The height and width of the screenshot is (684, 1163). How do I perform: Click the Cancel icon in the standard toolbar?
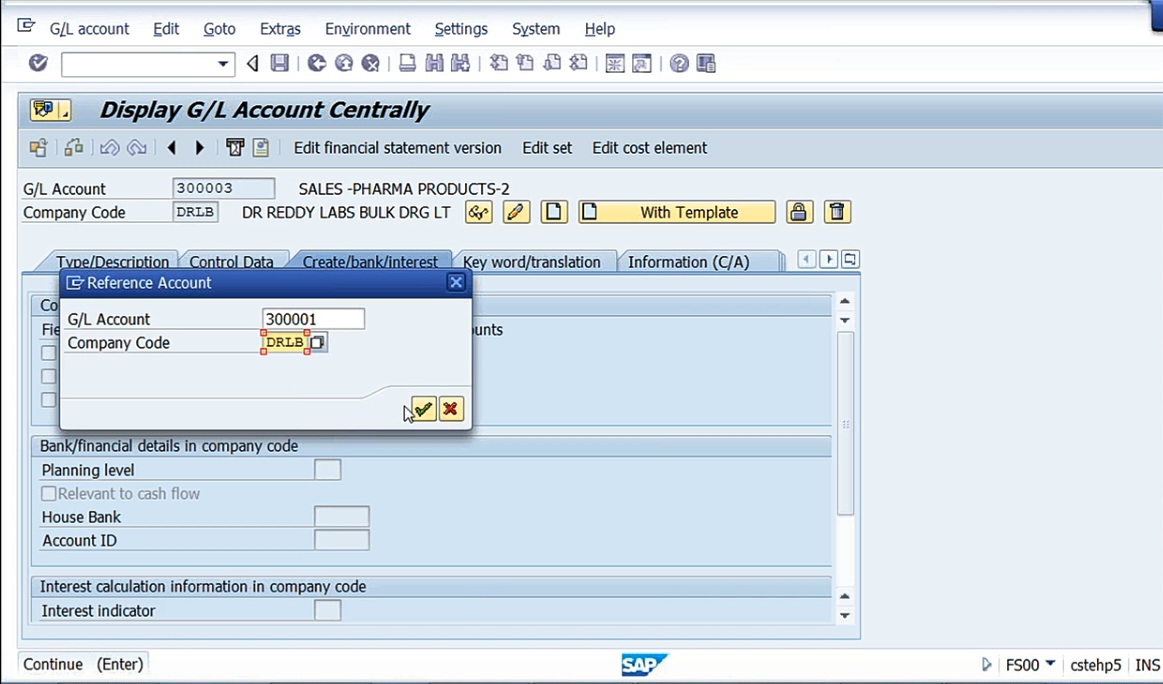[x=370, y=63]
